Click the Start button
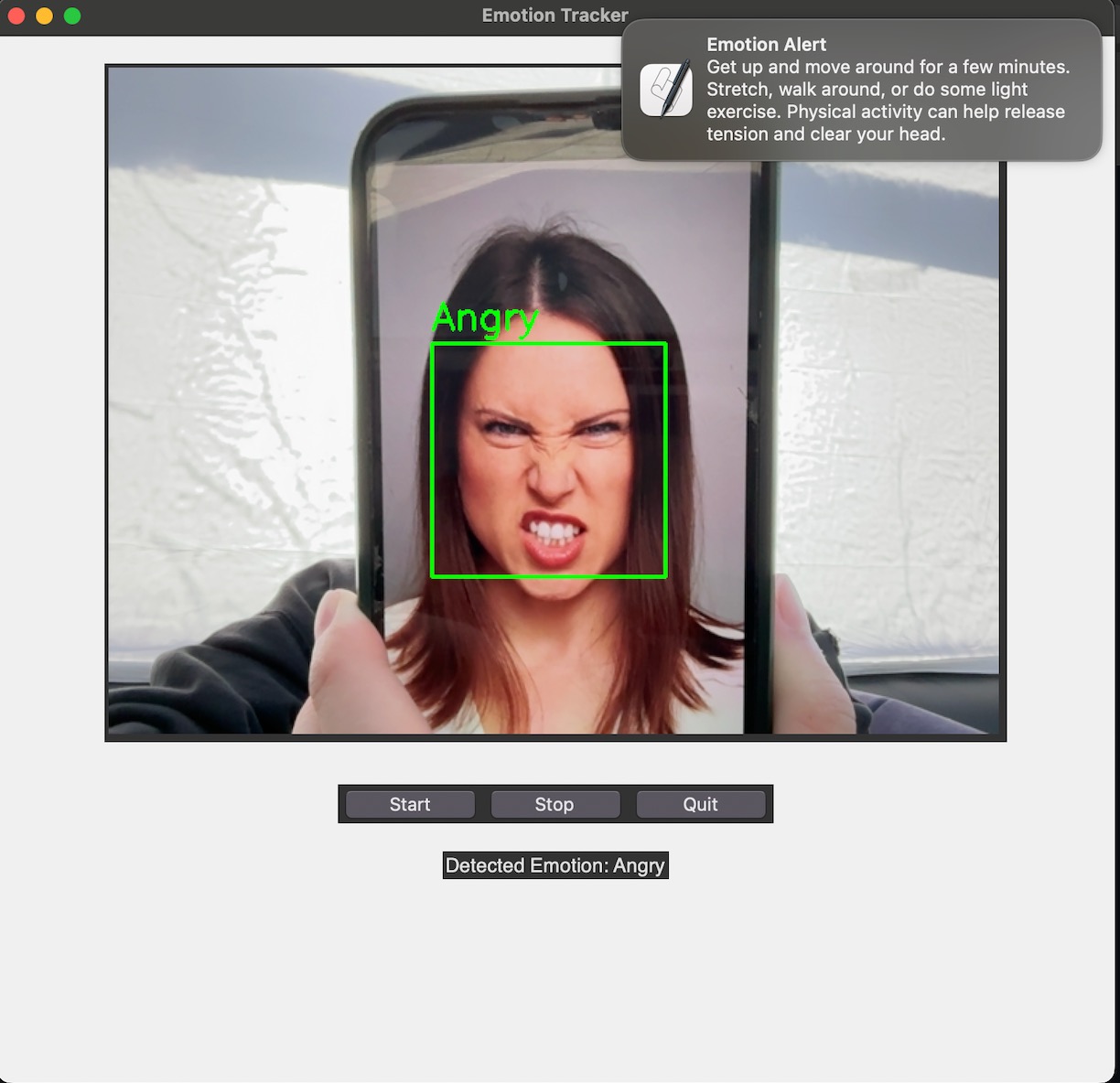 click(410, 804)
